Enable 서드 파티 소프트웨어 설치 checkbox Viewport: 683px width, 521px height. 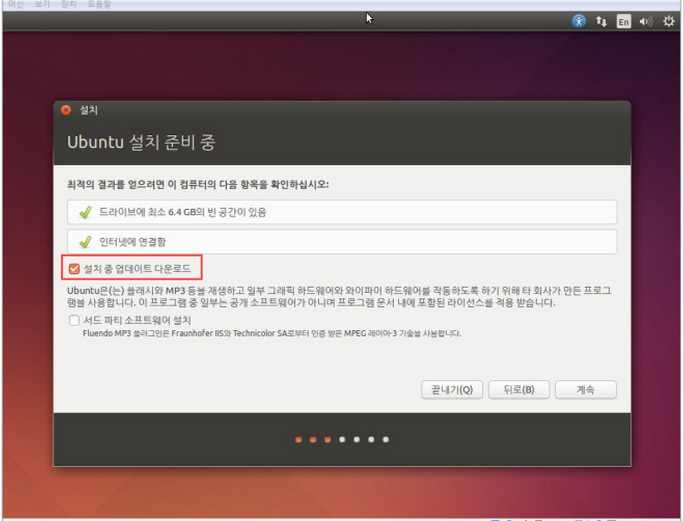74,320
